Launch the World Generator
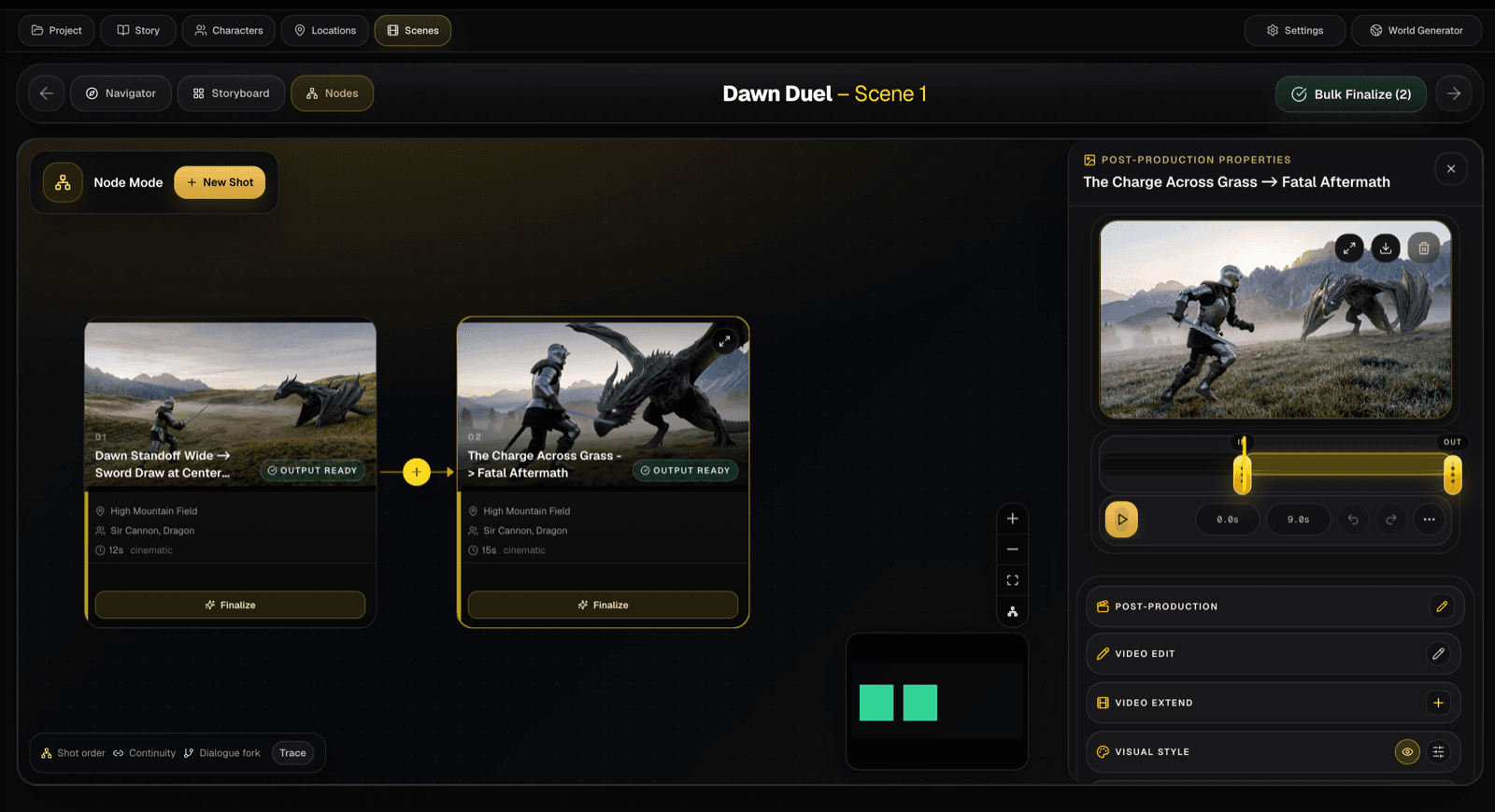Image resolution: width=1495 pixels, height=812 pixels. (1416, 30)
